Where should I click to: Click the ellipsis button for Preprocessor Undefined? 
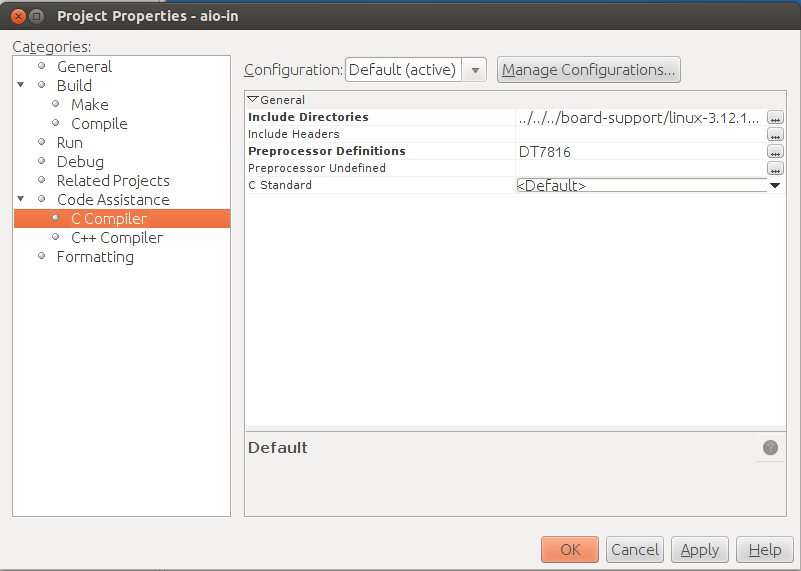[775, 169]
